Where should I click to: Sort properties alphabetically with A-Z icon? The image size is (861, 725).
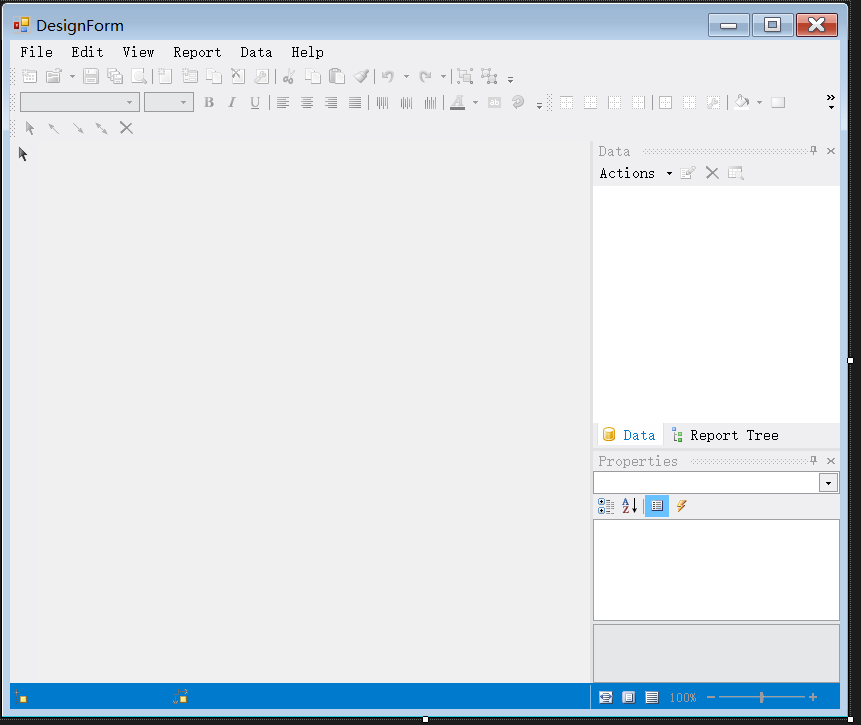[630, 506]
